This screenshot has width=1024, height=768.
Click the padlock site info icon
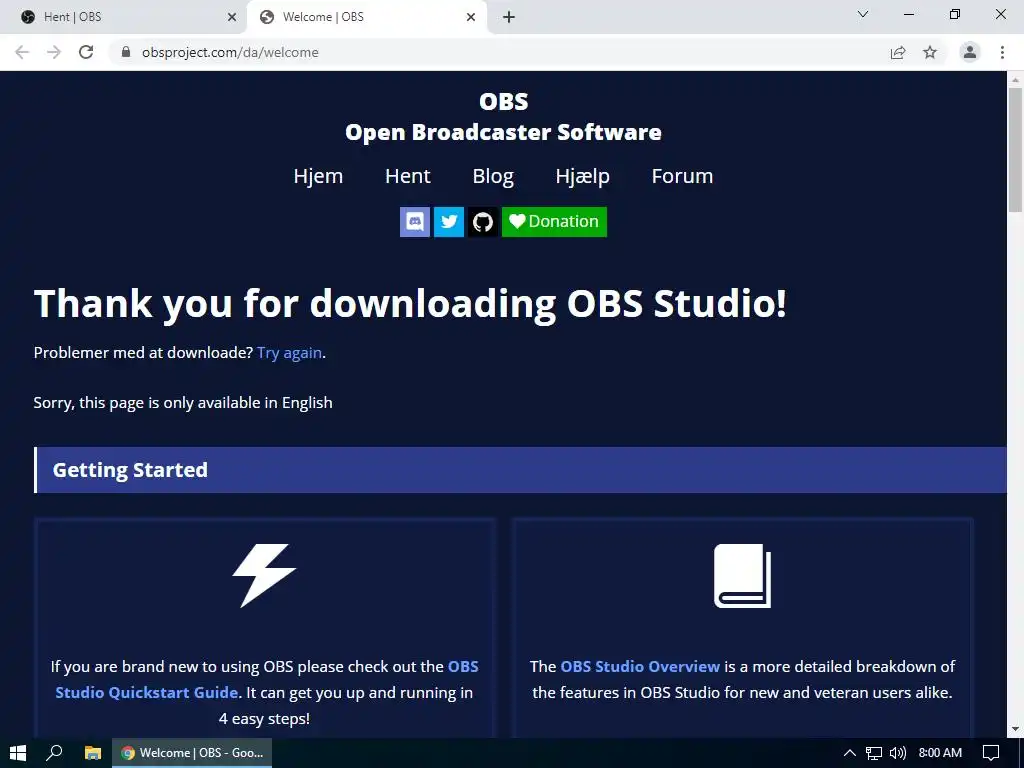(127, 52)
